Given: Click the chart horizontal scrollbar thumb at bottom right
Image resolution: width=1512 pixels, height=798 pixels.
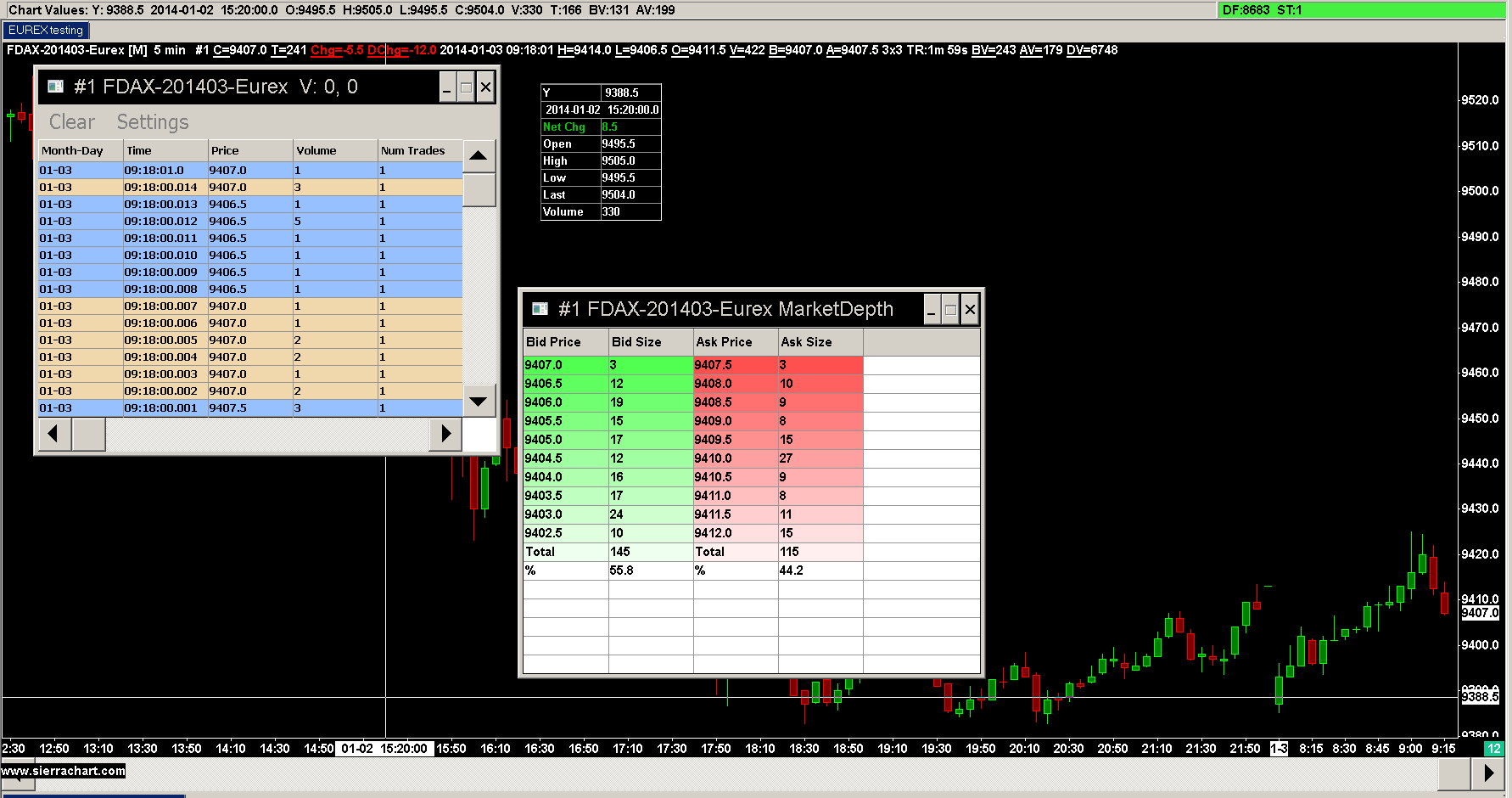Looking at the screenshot, I should [x=1454, y=773].
